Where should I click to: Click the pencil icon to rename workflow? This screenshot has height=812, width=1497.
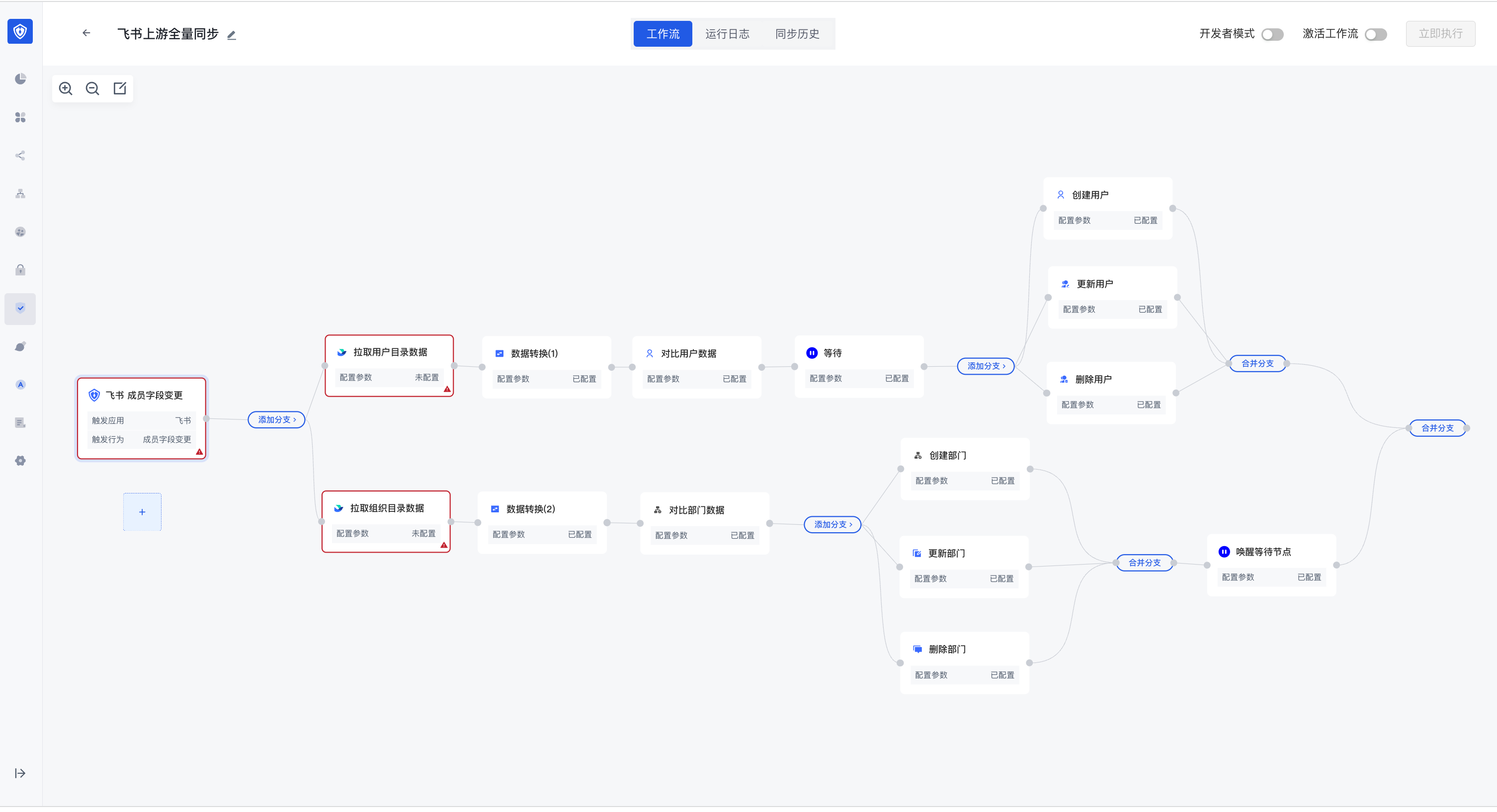232,35
